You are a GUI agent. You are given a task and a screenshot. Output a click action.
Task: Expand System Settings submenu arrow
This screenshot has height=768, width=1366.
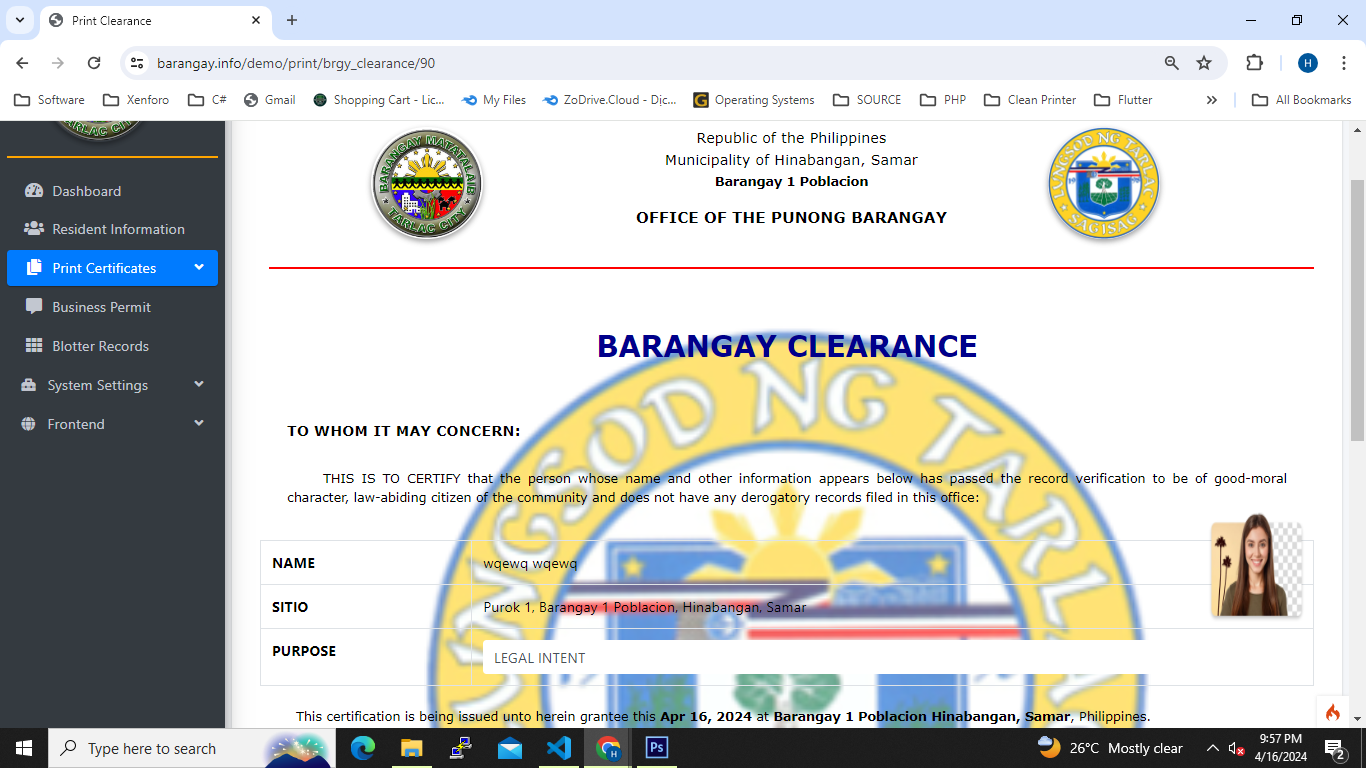pos(199,384)
